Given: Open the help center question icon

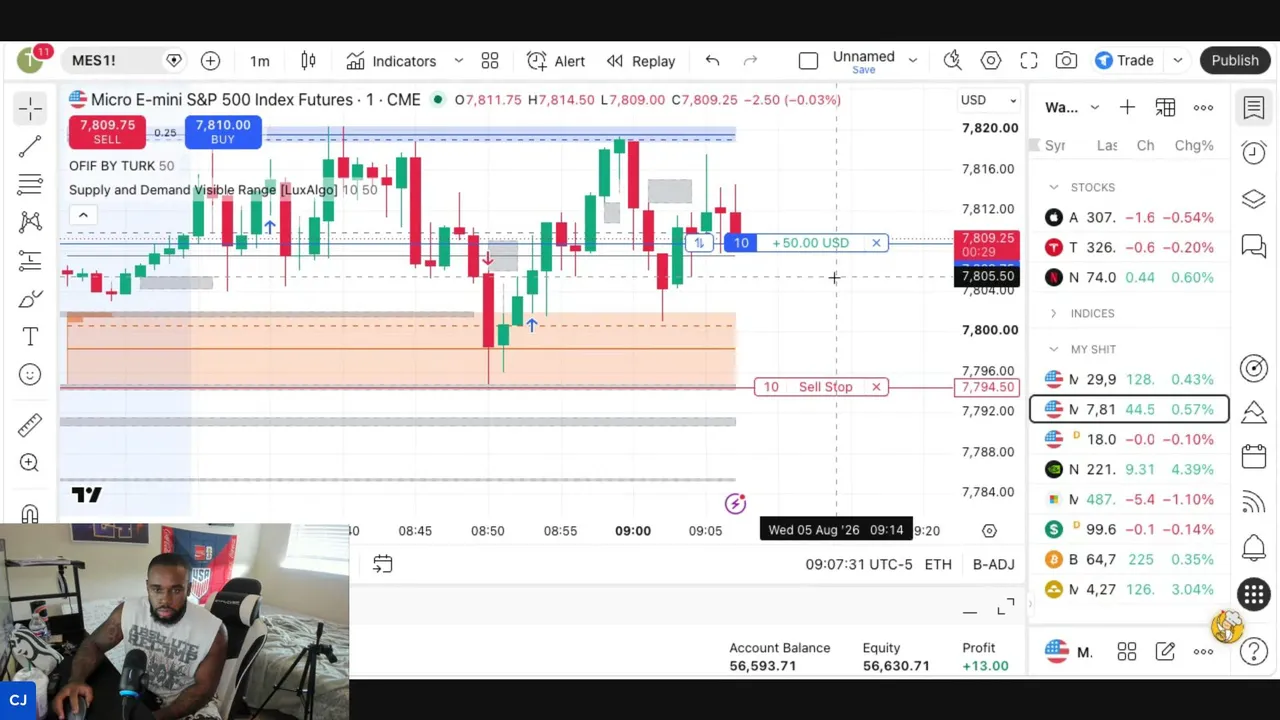Looking at the screenshot, I should pos(1254,652).
